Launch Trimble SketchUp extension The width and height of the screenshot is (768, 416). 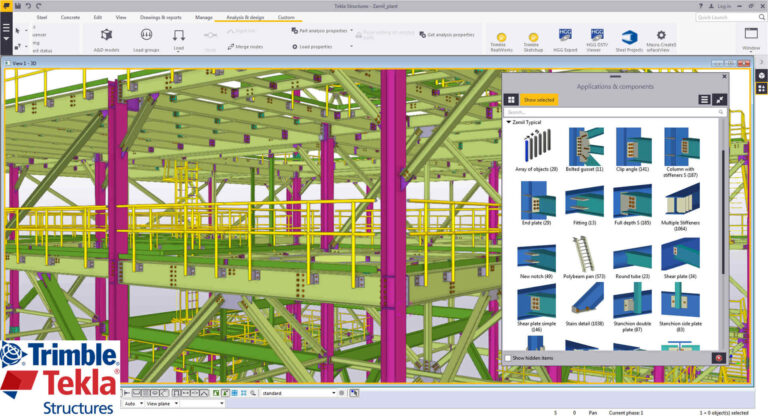coord(533,41)
